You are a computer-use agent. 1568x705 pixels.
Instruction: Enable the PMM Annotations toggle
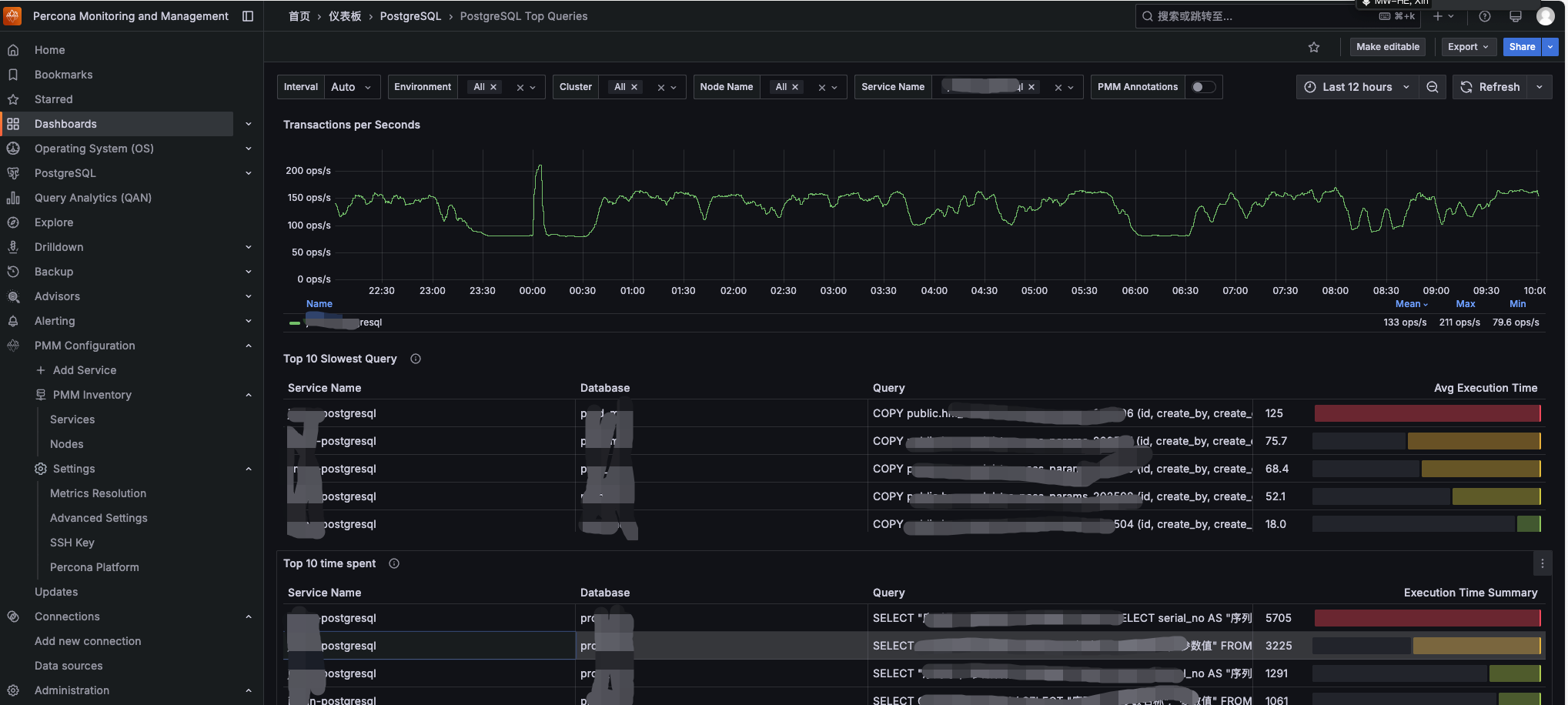pyautogui.click(x=1203, y=87)
